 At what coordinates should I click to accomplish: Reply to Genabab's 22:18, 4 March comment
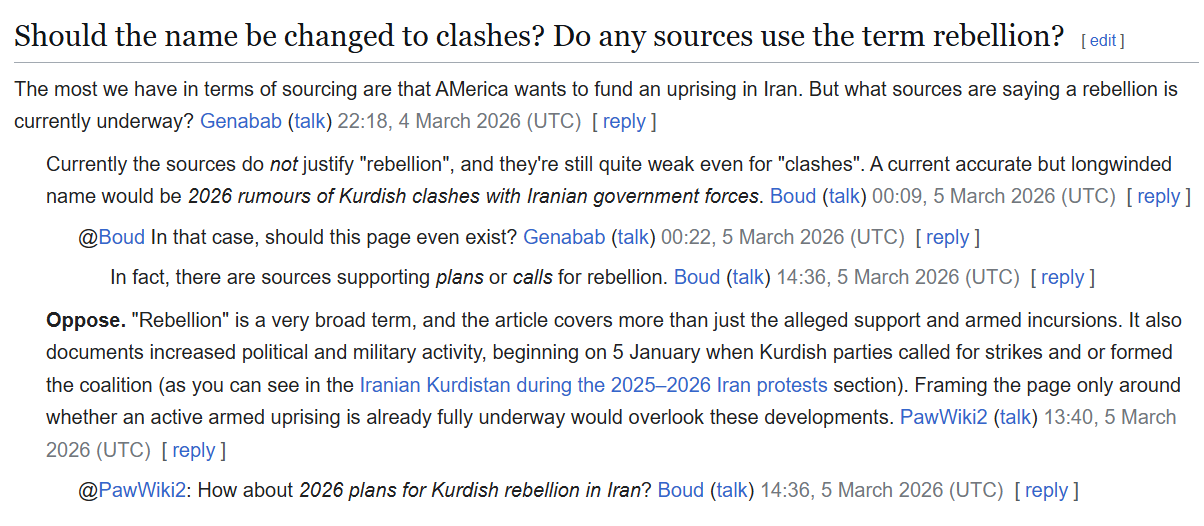(x=624, y=121)
